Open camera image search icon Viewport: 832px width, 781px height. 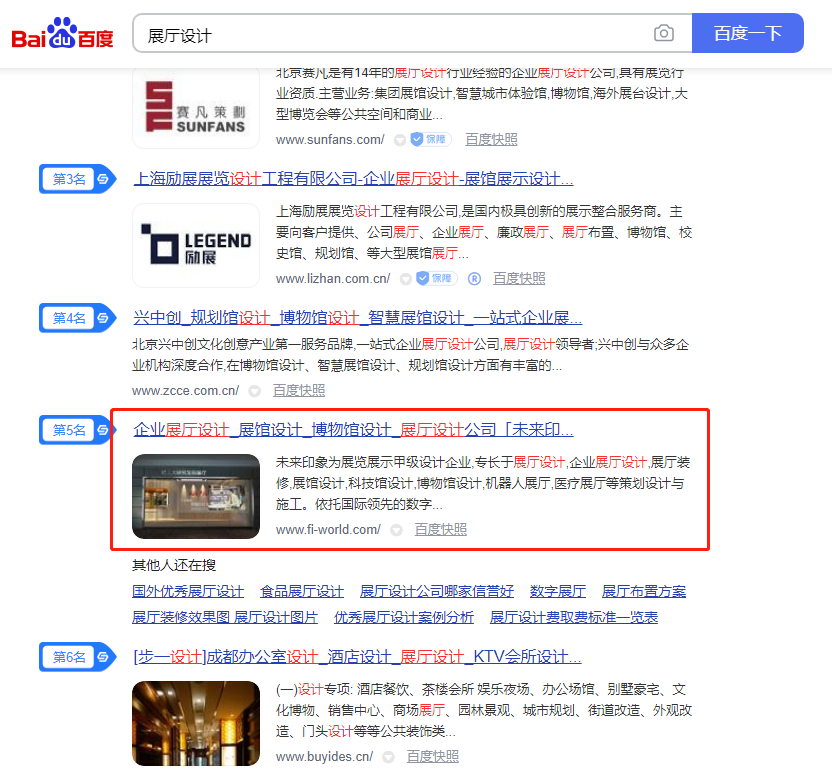664,33
